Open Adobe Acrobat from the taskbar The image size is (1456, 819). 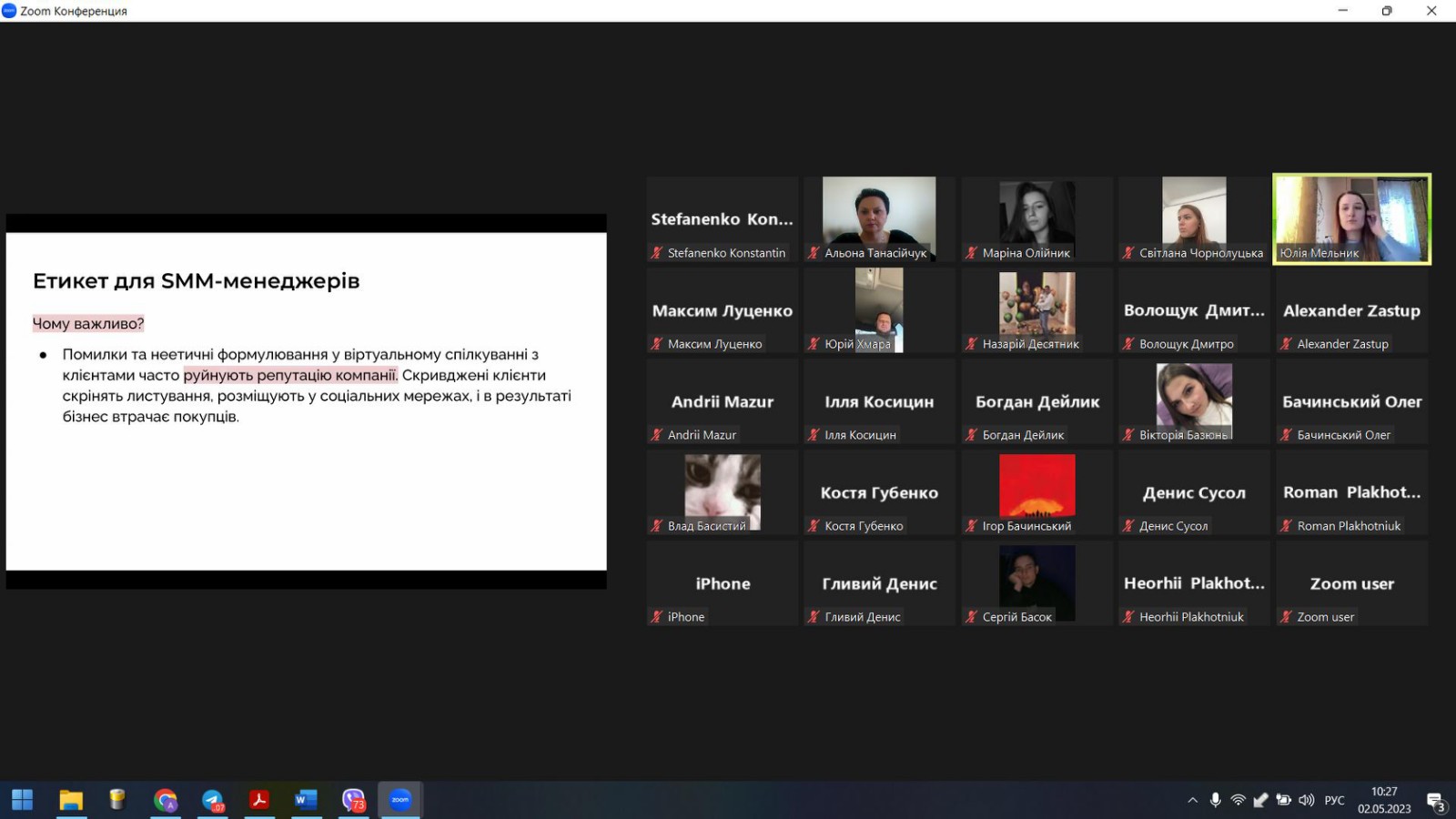(x=259, y=800)
